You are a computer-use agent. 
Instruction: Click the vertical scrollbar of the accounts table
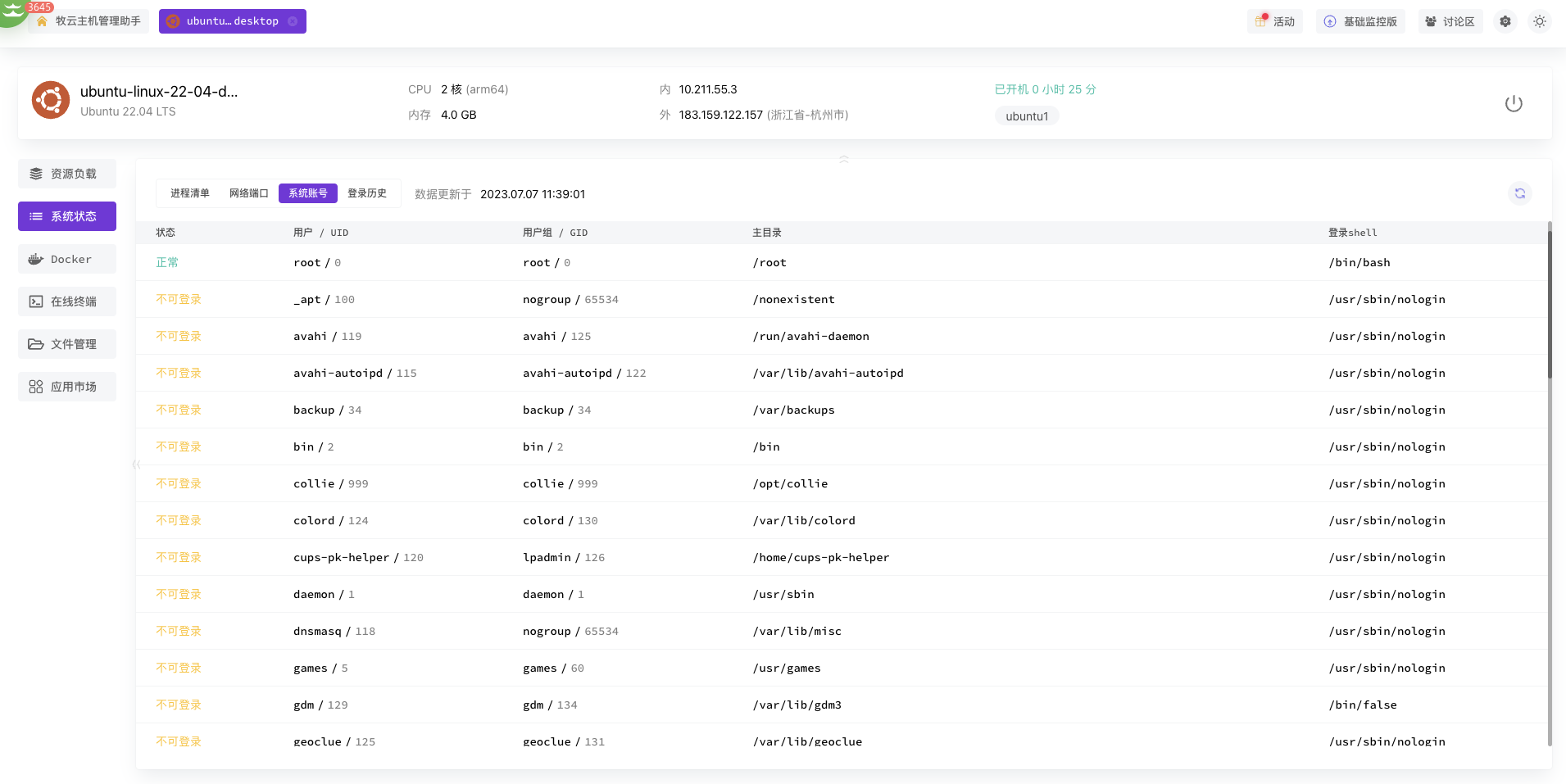[1550, 303]
